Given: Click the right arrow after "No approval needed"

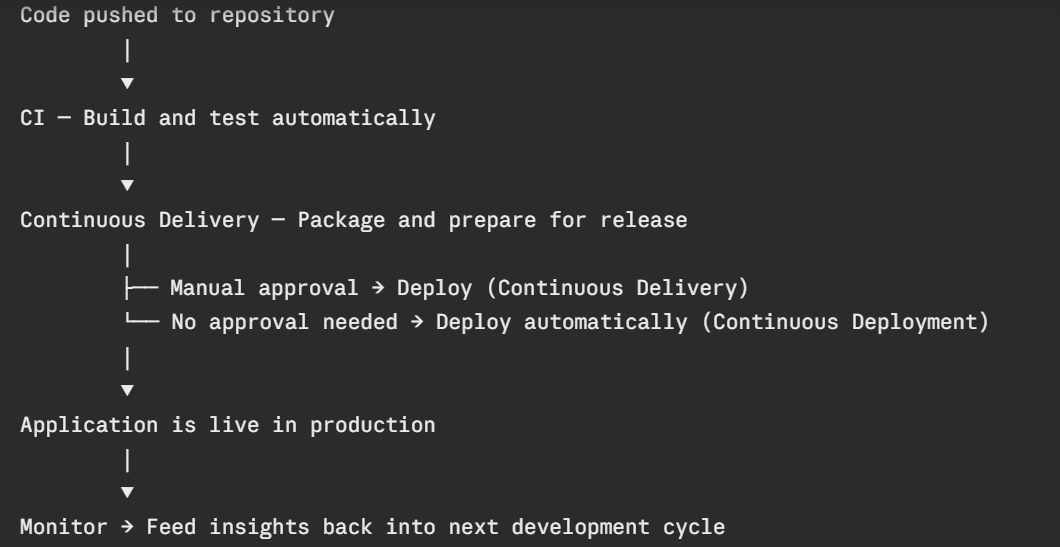Looking at the screenshot, I should [416, 323].
